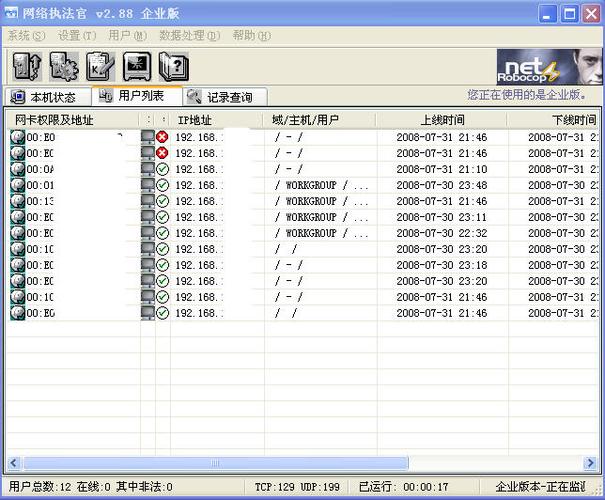This screenshot has width=605, height=500.
Task: Click green check status on 23:18 row
Action: coord(162,265)
